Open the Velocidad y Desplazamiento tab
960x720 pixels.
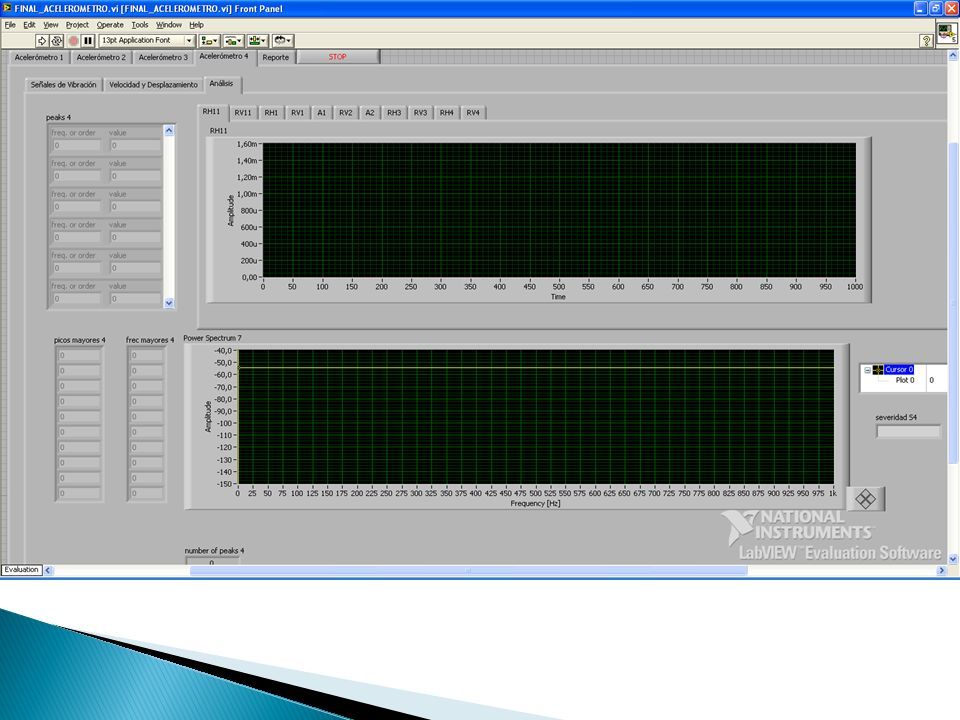click(x=153, y=84)
